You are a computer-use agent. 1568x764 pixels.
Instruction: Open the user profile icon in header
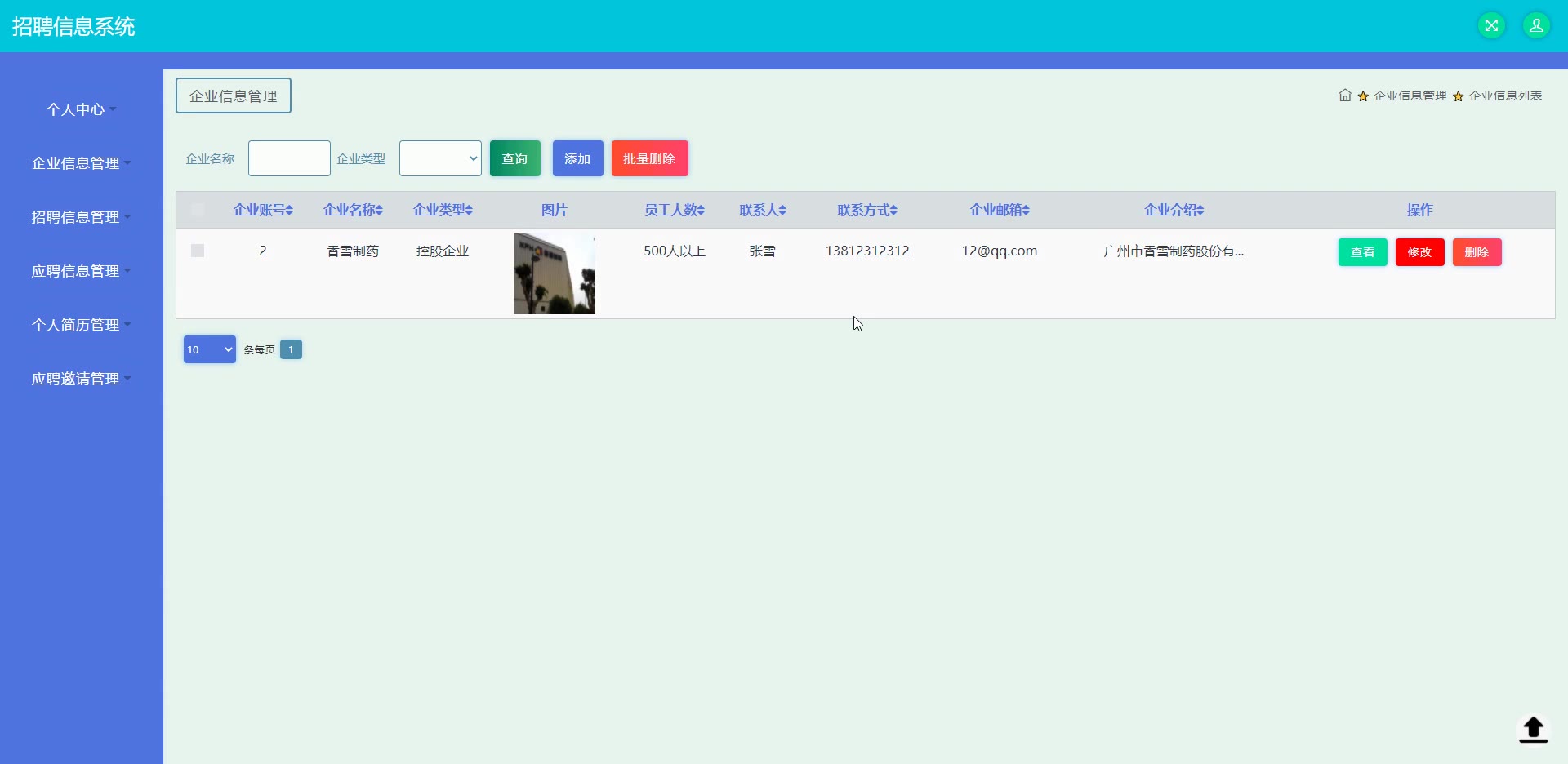[1536, 25]
